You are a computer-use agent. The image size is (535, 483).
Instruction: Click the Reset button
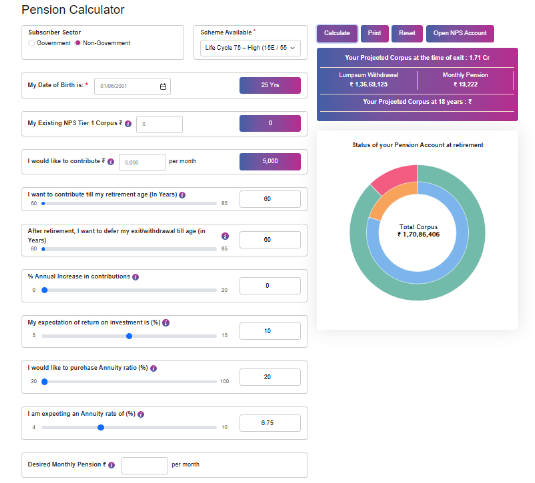pos(407,33)
